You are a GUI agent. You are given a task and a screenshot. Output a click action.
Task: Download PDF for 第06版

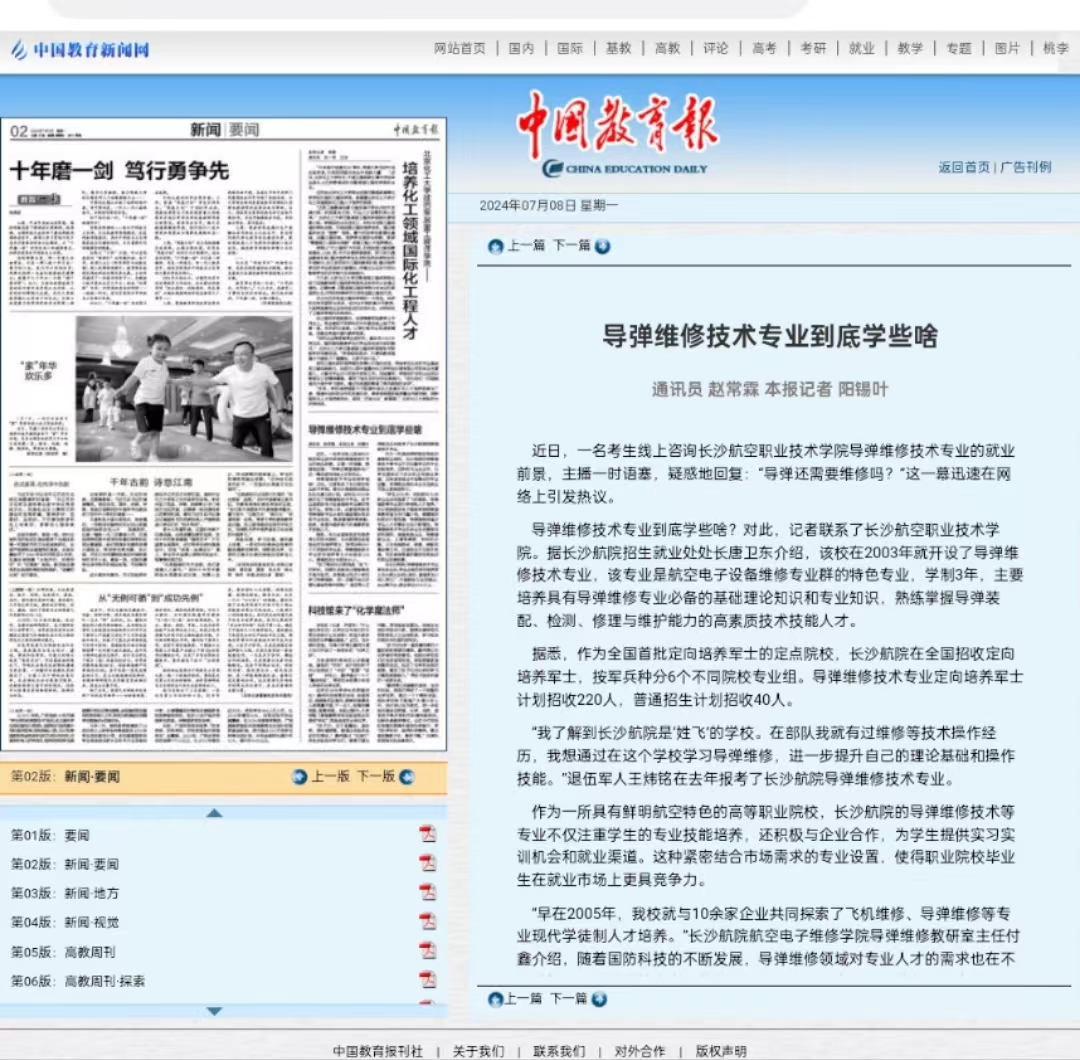coord(428,979)
